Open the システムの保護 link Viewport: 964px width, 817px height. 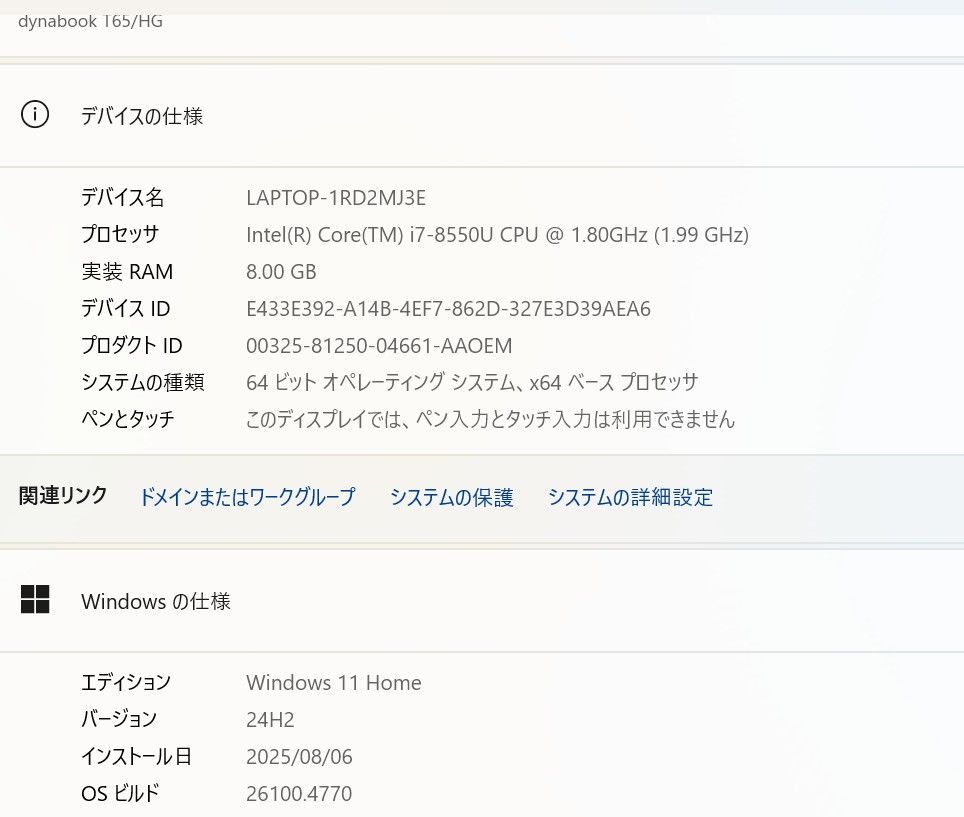click(451, 497)
